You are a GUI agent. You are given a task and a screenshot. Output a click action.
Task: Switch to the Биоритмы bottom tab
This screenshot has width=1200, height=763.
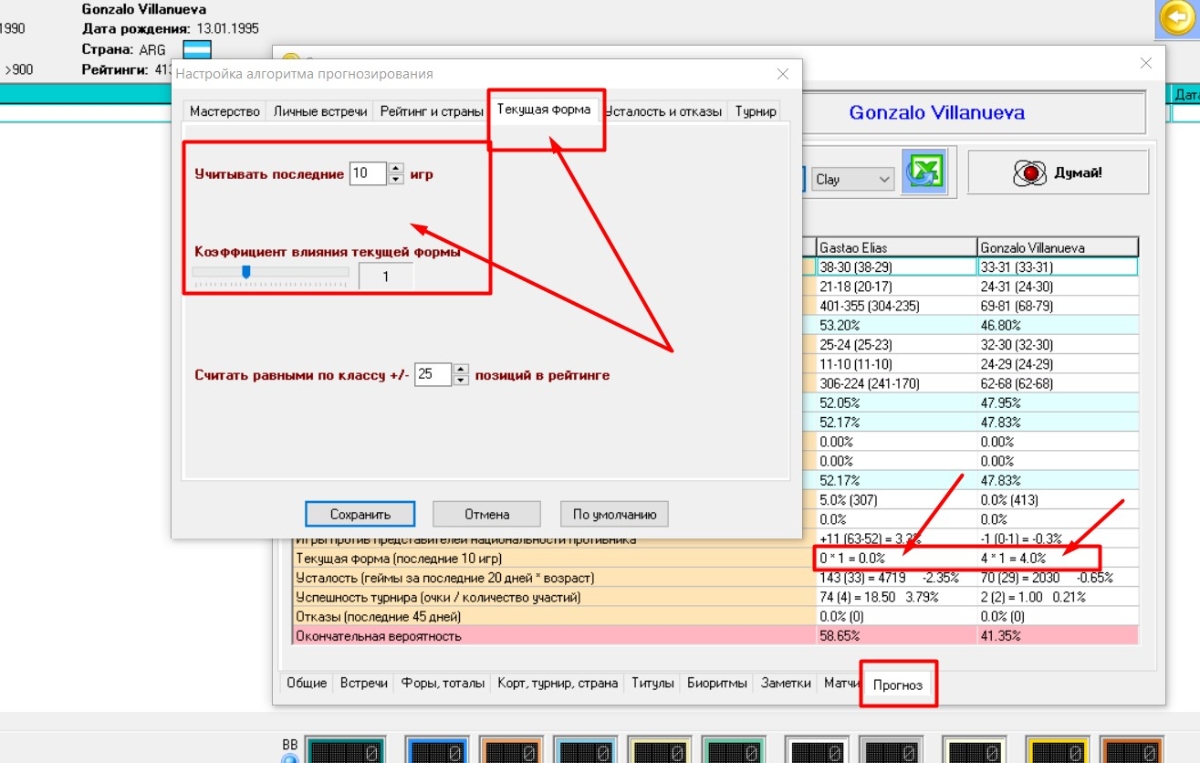click(x=716, y=683)
